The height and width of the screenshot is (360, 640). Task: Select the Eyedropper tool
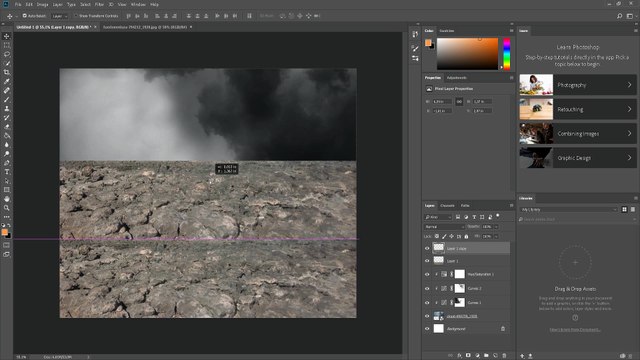7,81
